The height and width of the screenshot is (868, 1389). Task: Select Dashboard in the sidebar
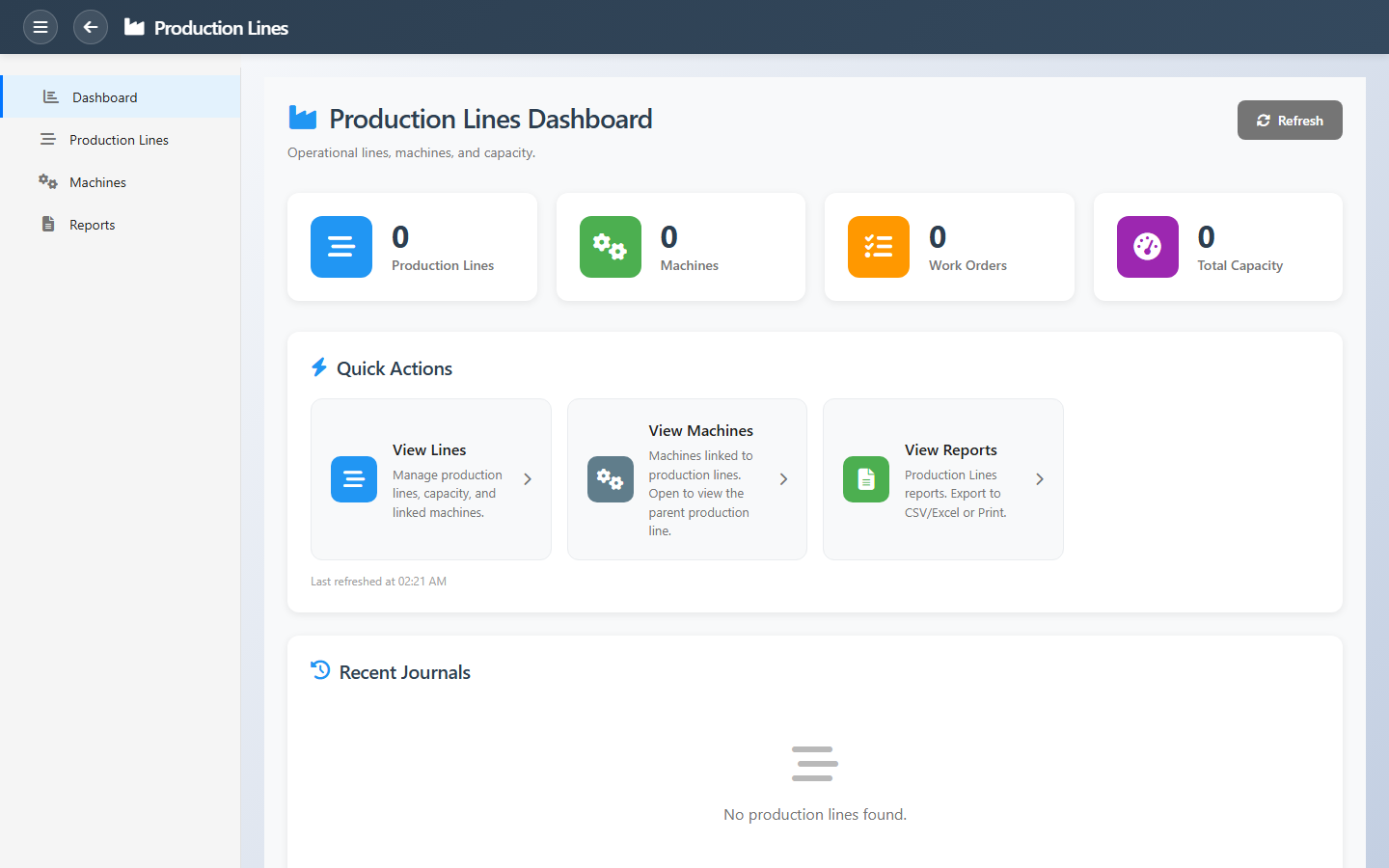click(x=104, y=97)
